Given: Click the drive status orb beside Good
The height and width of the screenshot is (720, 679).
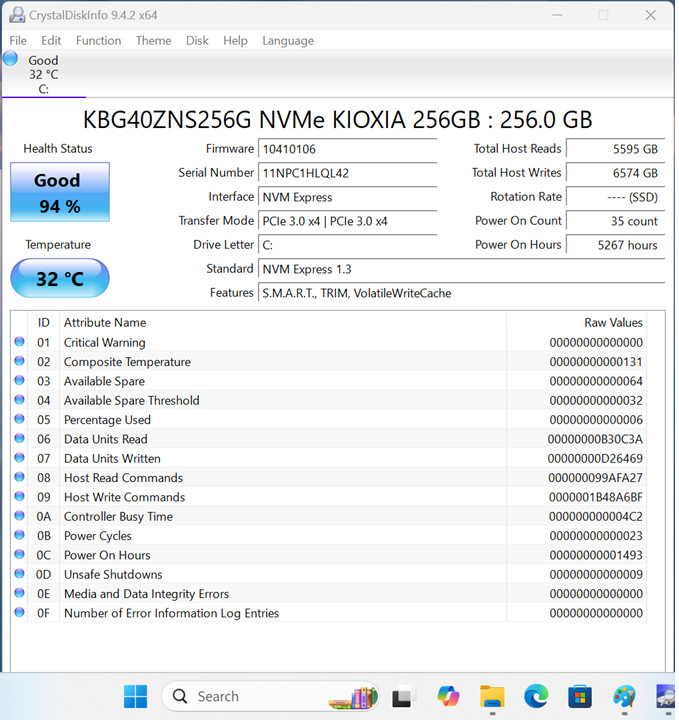Looking at the screenshot, I should [10, 59].
